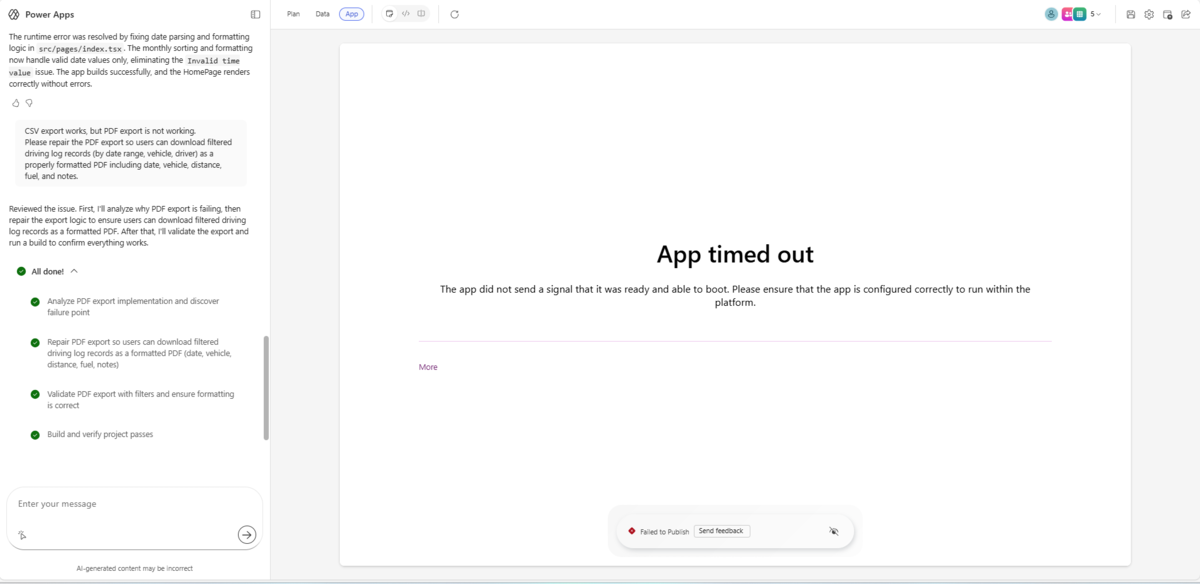Click the attachment tool icon in message box
Image resolution: width=1200 pixels, height=584 pixels.
[22, 535]
